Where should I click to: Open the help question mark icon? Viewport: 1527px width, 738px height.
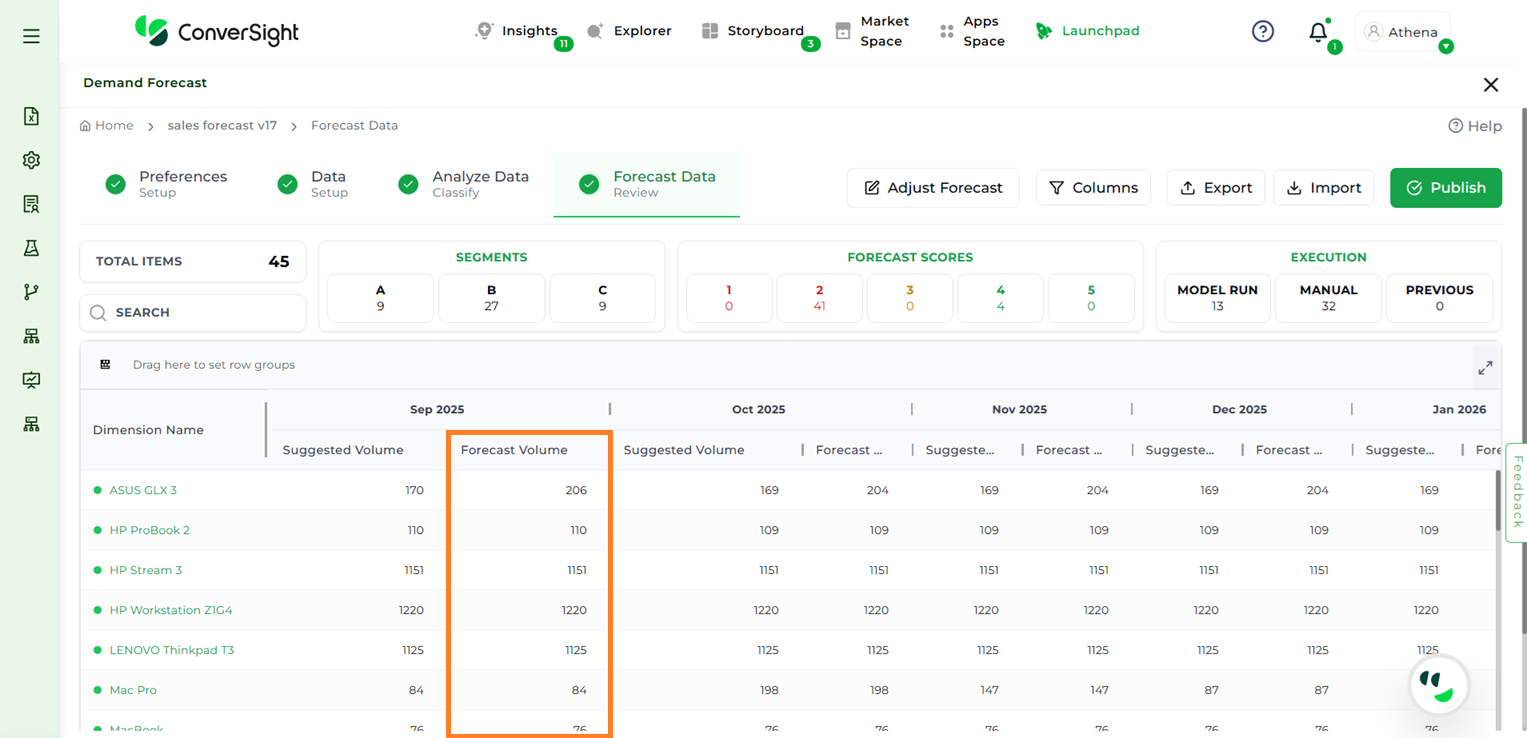pyautogui.click(x=1263, y=31)
